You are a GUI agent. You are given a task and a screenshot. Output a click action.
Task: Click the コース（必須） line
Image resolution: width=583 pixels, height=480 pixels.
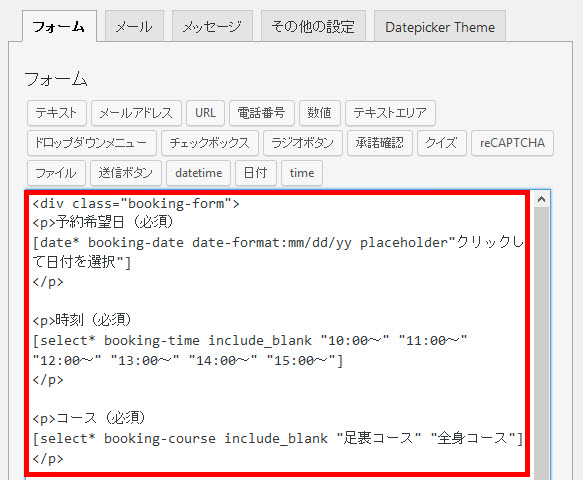[x=89, y=418]
